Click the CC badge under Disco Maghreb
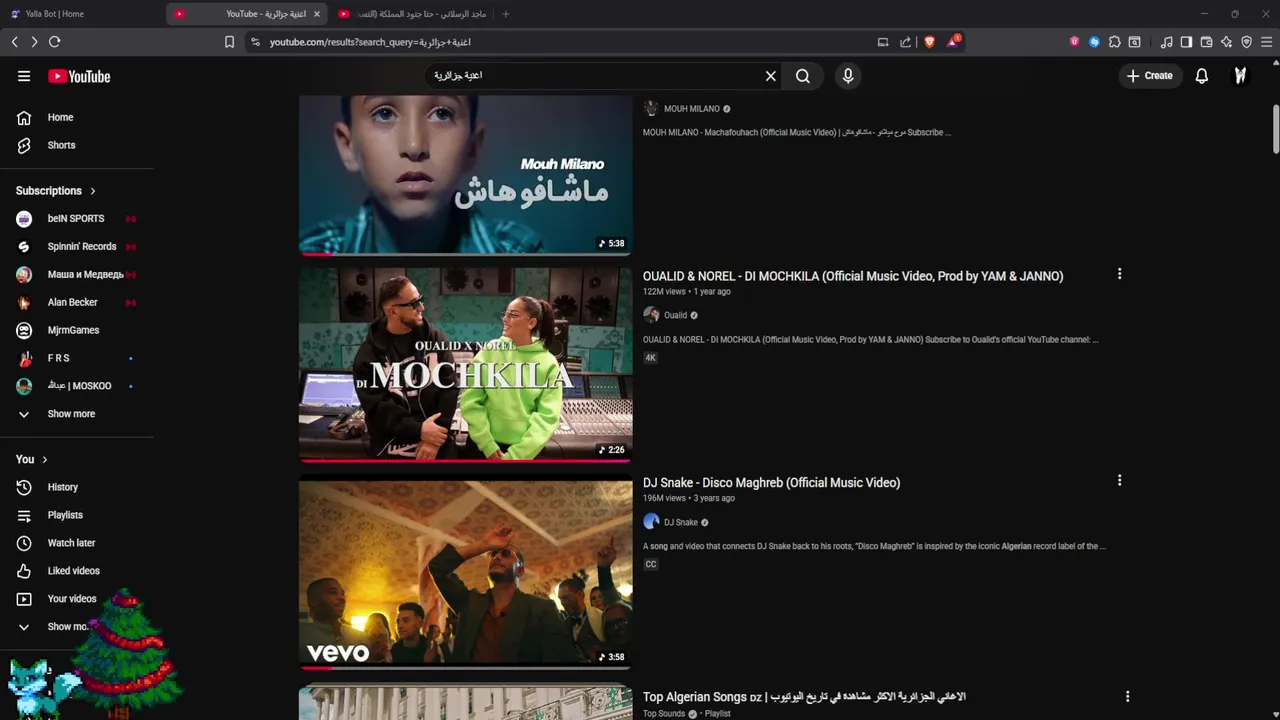1280x720 pixels. click(651, 564)
